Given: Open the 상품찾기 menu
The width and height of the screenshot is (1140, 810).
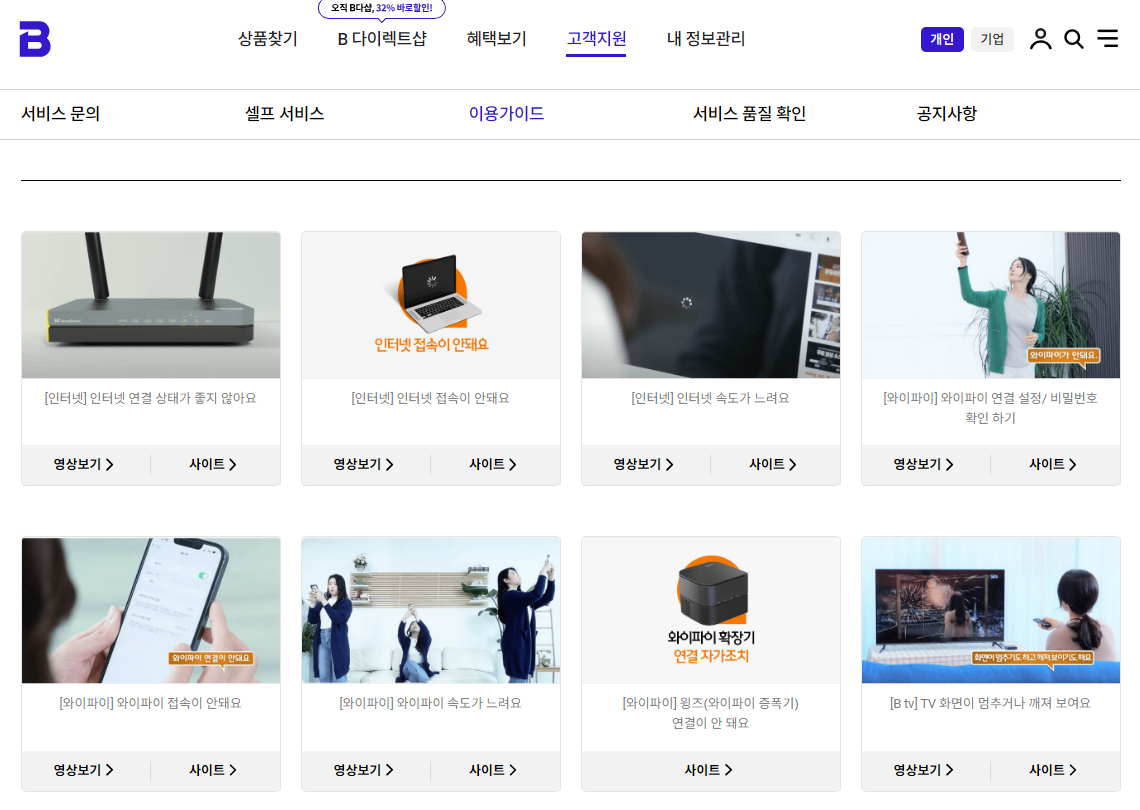Looking at the screenshot, I should (266, 39).
